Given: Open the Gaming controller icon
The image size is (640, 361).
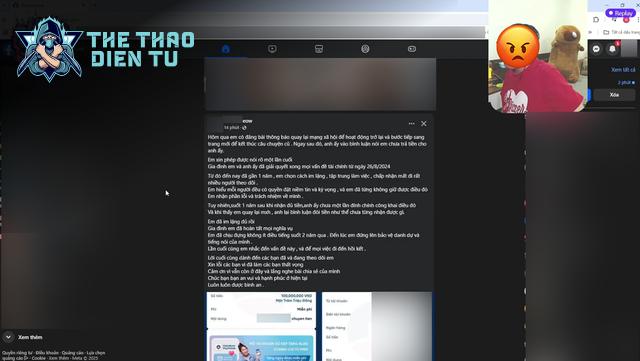Looking at the screenshot, I should (412, 49).
